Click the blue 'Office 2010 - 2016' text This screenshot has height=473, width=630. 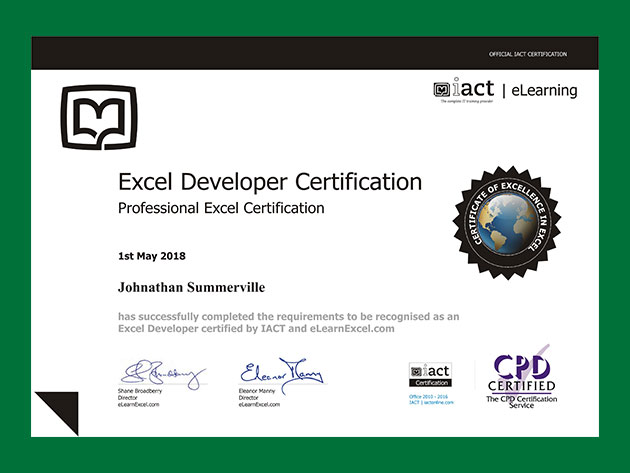coord(428,396)
